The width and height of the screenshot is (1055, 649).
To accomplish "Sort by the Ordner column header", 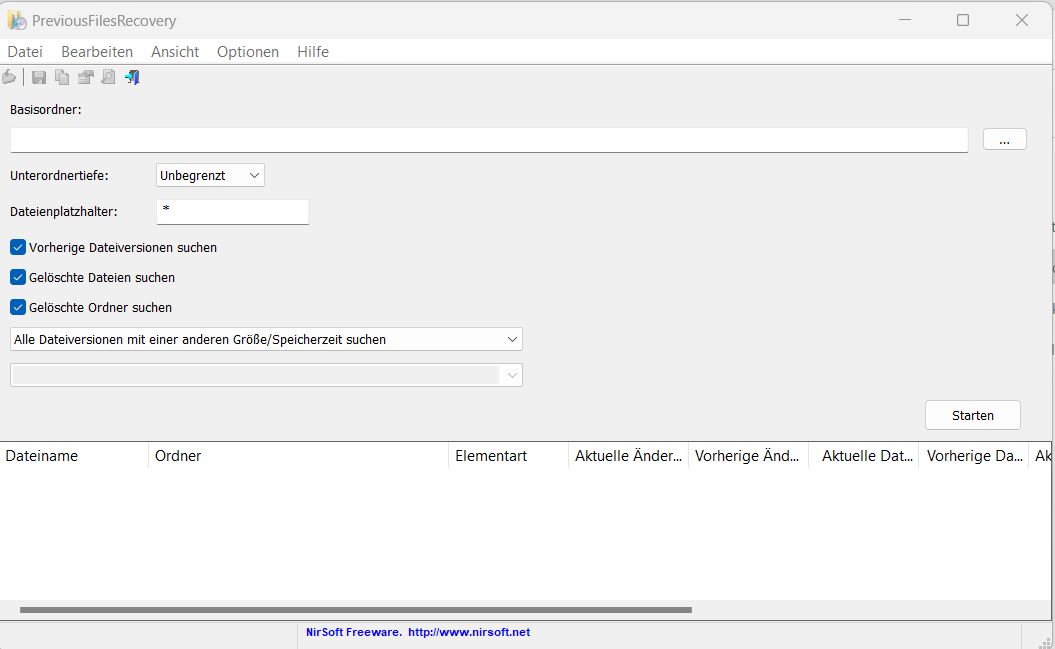I will [x=298, y=456].
